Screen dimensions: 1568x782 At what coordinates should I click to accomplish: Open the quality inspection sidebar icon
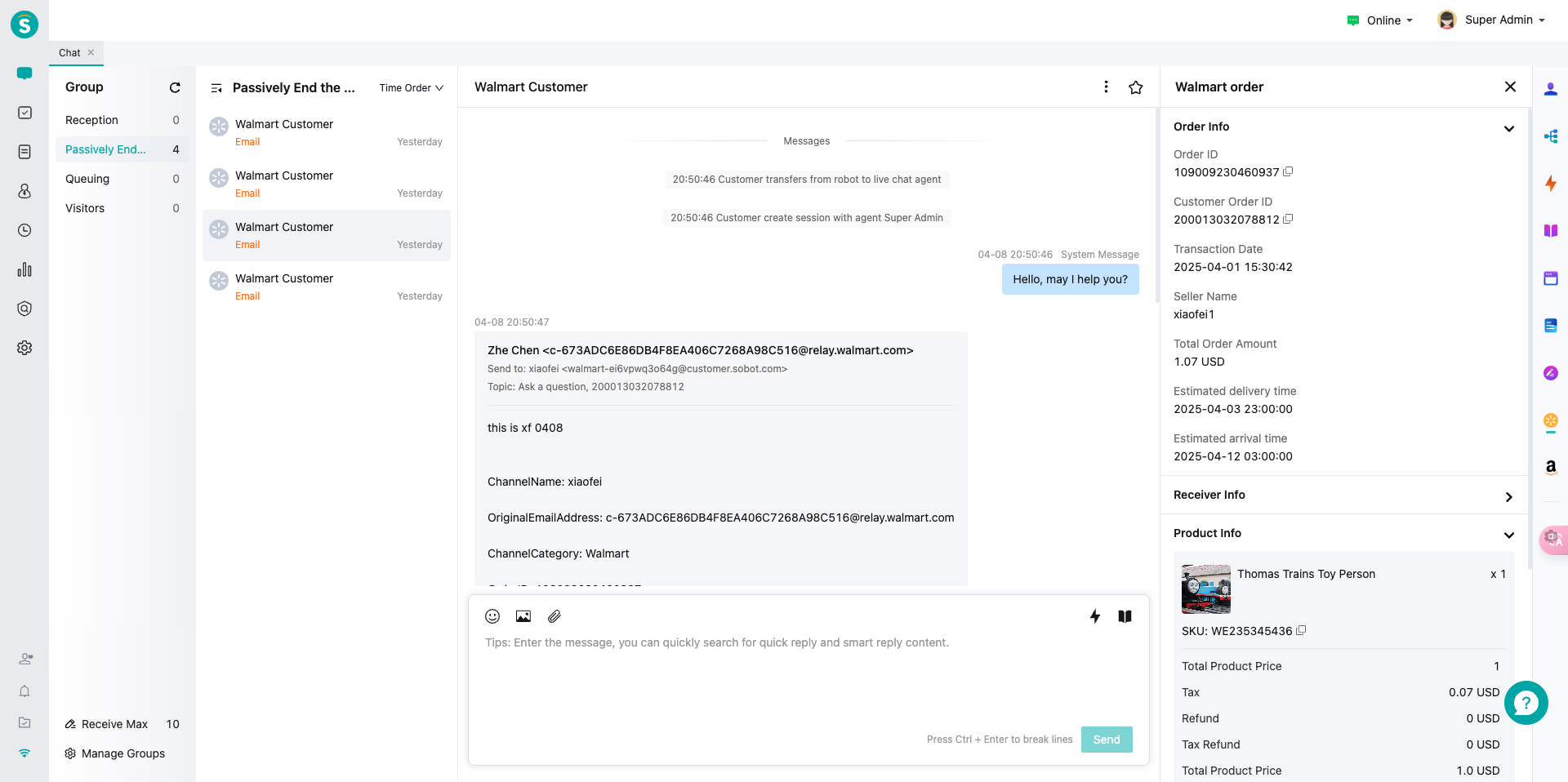coord(24,309)
